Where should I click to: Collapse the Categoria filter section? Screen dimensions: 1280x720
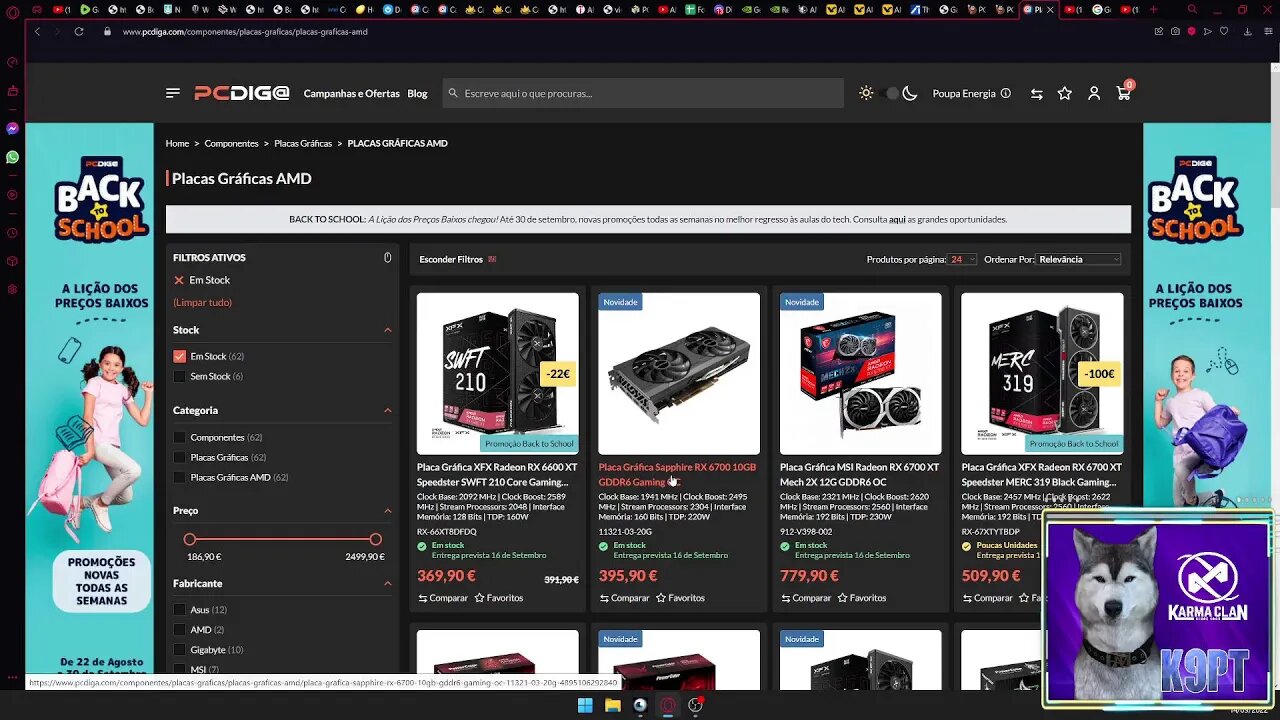point(388,410)
